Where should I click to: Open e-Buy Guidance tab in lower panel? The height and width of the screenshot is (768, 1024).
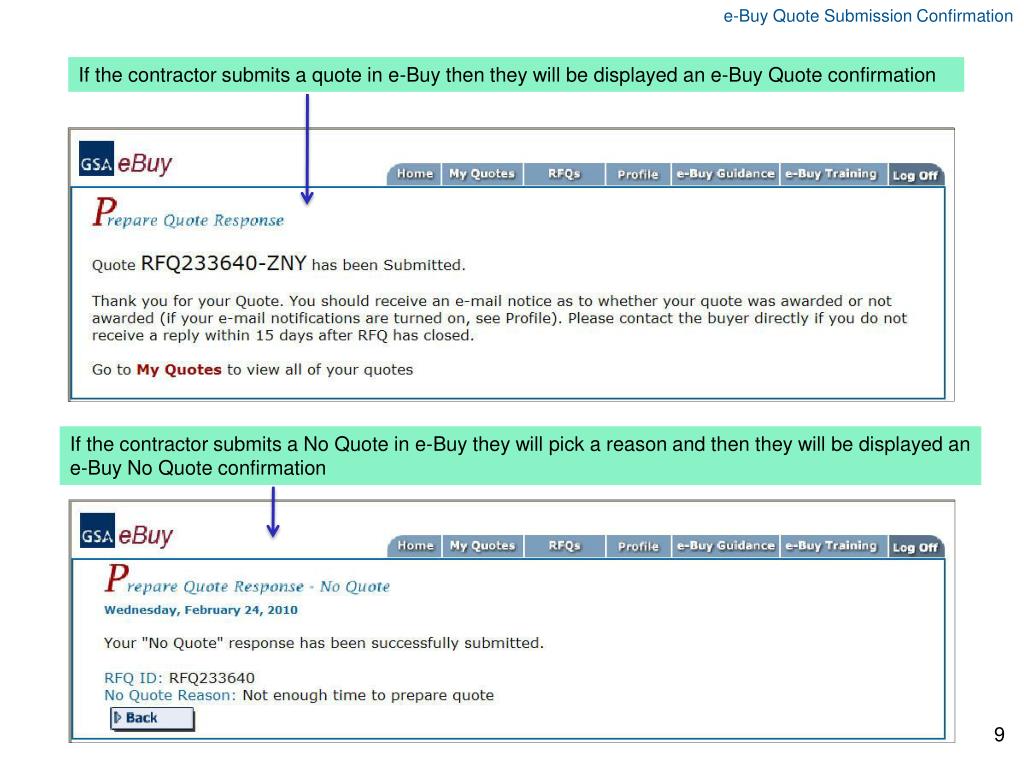[726, 546]
